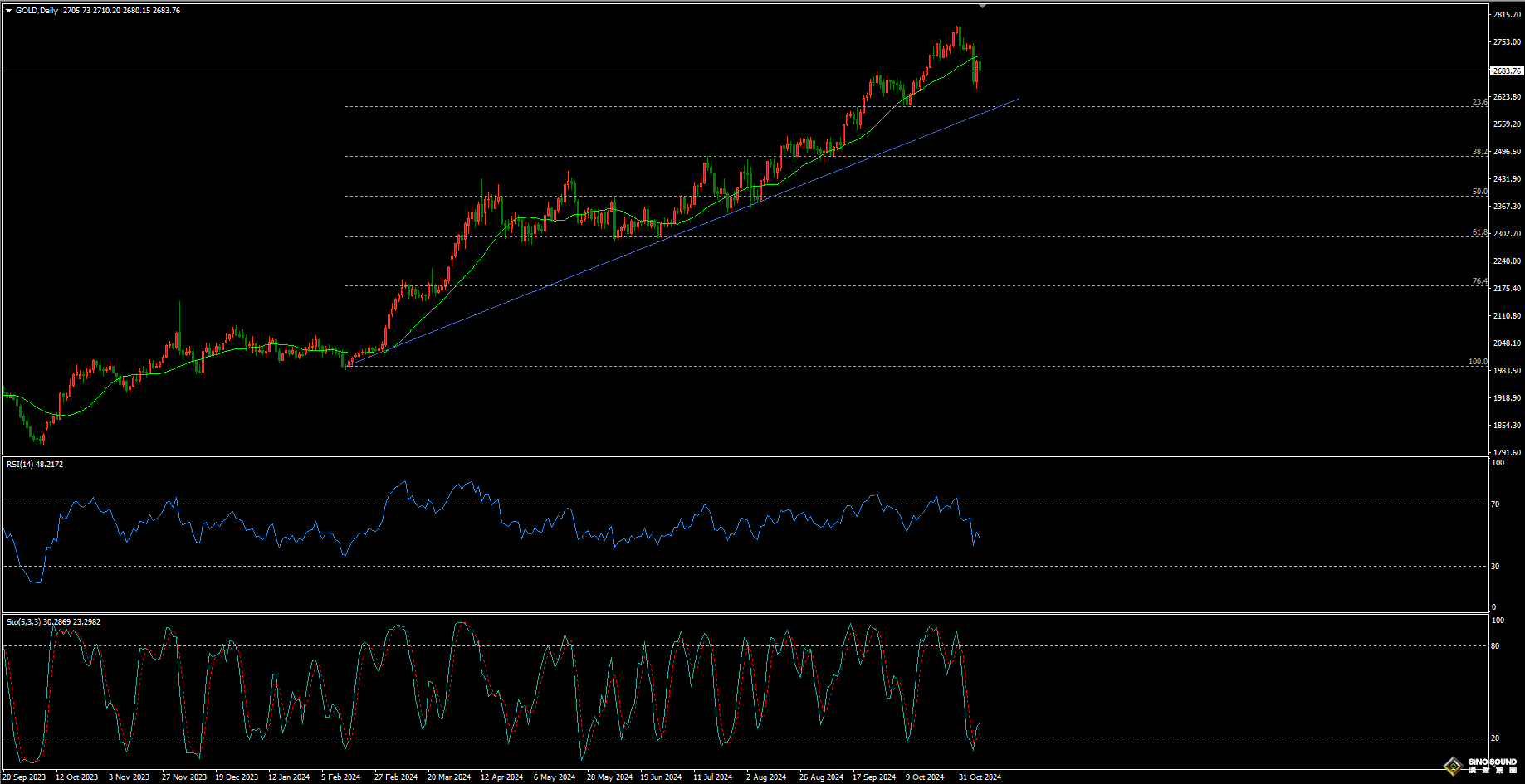The width and height of the screenshot is (1525, 784).
Task: Click the GOLD,Daily chart title text
Action: [37, 11]
